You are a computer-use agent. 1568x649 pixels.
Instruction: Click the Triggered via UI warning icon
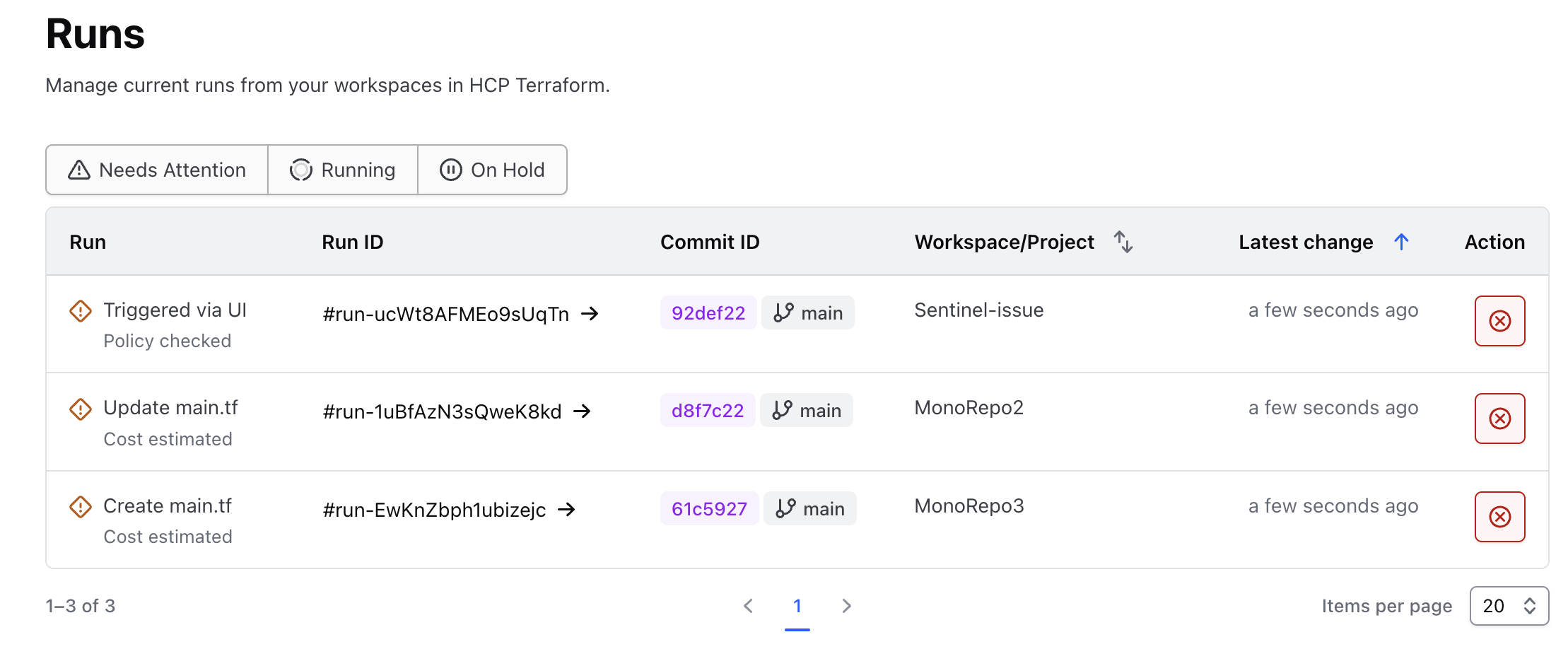pos(81,310)
